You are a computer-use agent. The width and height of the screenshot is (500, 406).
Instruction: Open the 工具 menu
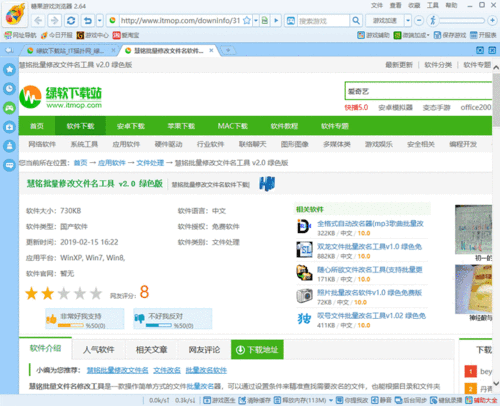[x=433, y=5]
